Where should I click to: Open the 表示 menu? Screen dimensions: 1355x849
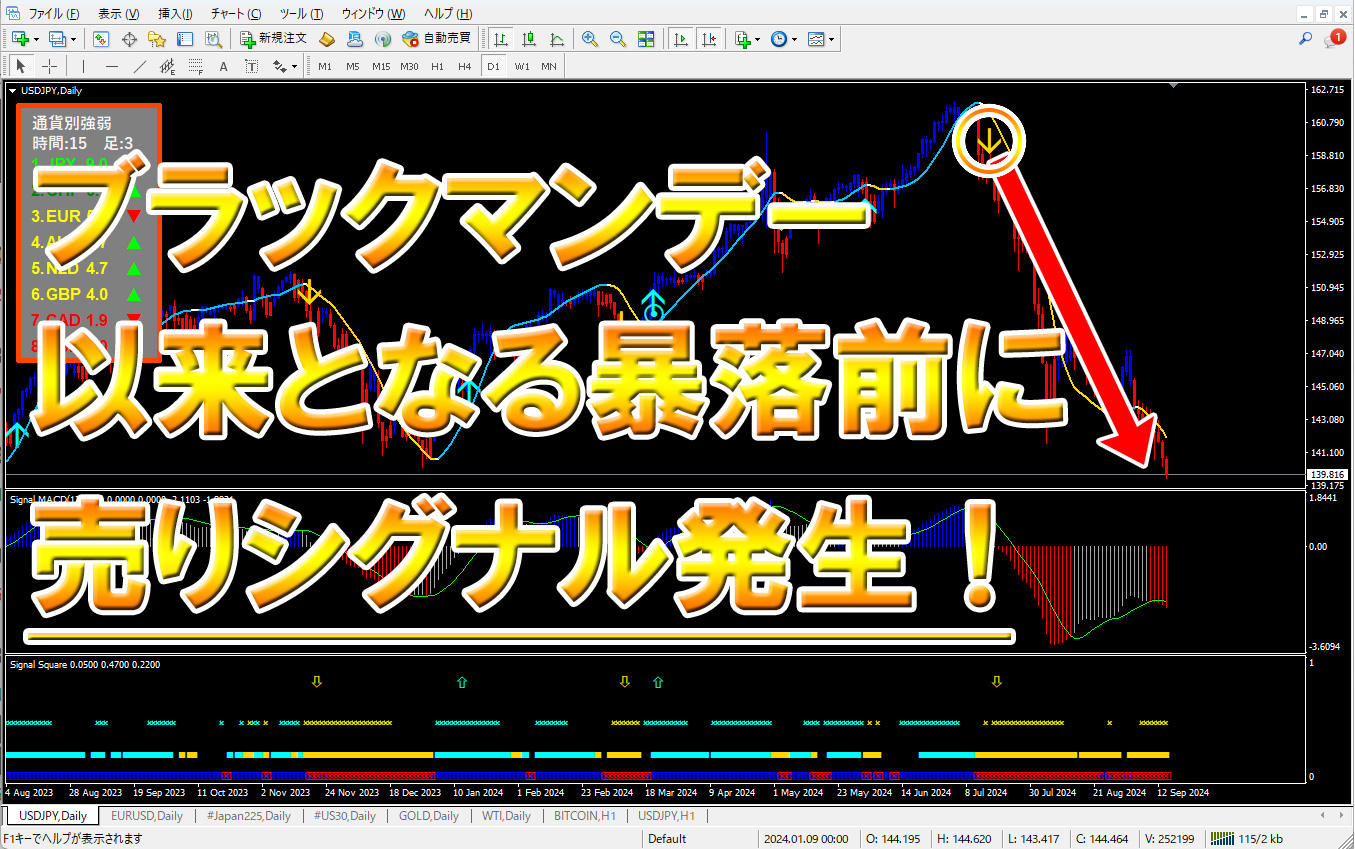120,14
